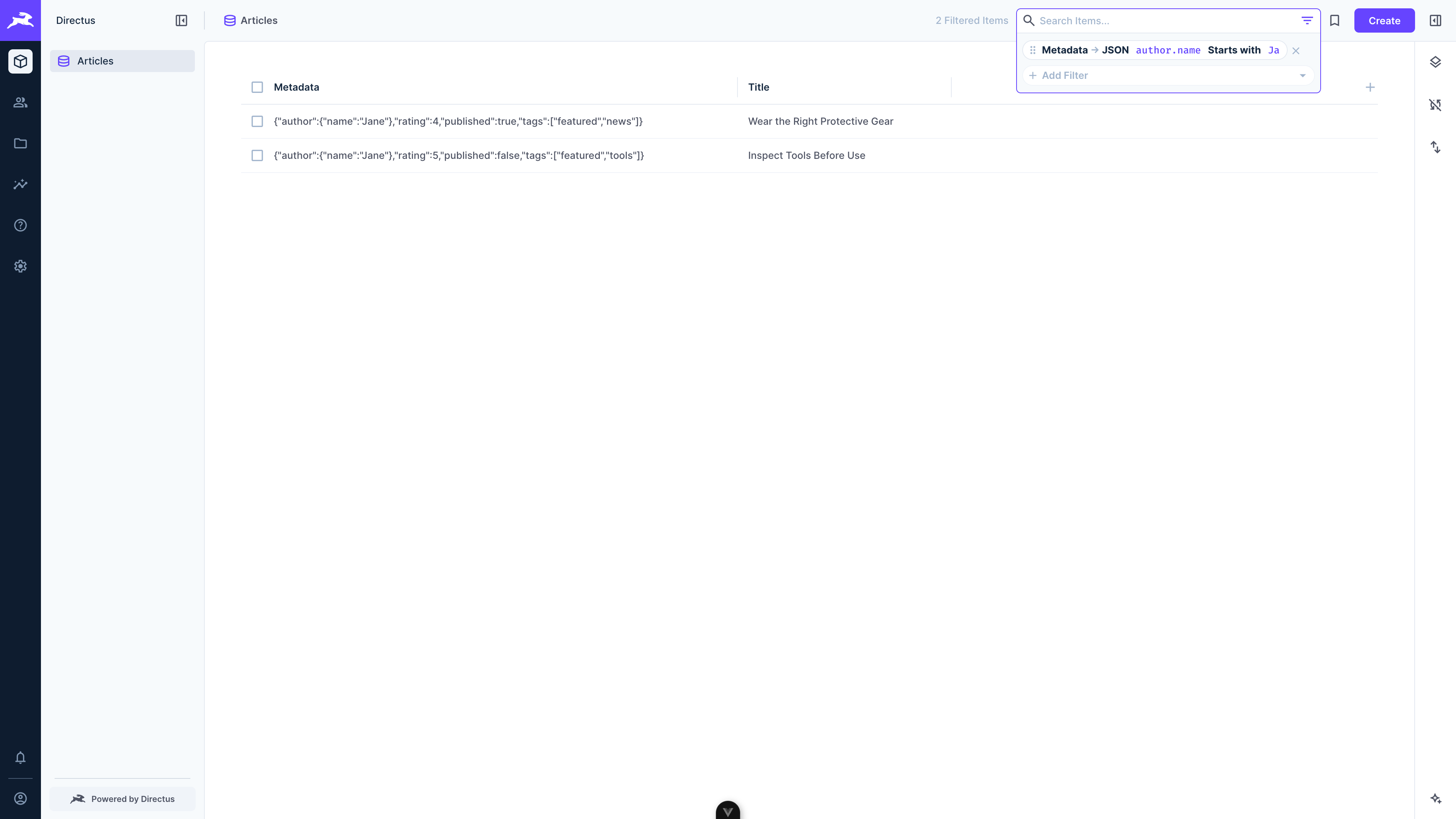Click the auto-refresh disabled icon
Viewport: 1456px width, 819px height.
(x=1435, y=105)
